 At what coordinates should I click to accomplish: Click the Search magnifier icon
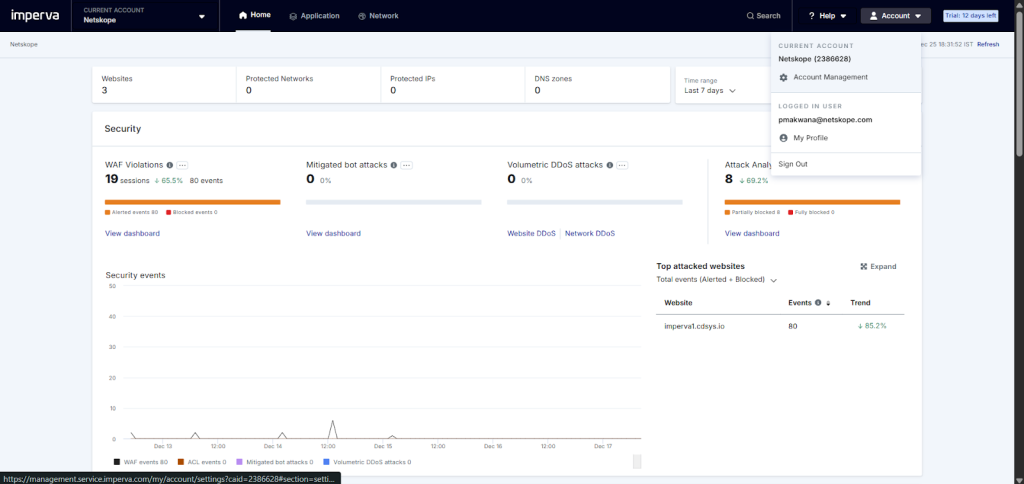pos(750,16)
